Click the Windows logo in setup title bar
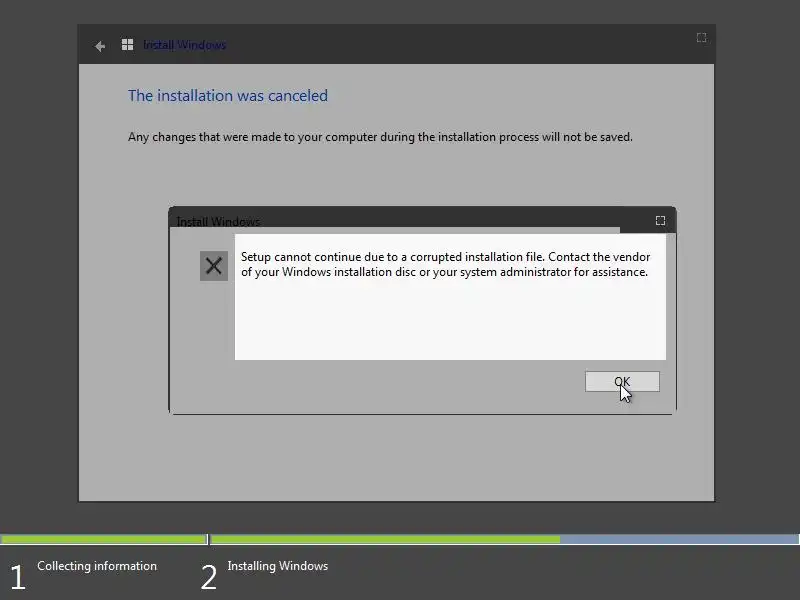 (x=128, y=45)
